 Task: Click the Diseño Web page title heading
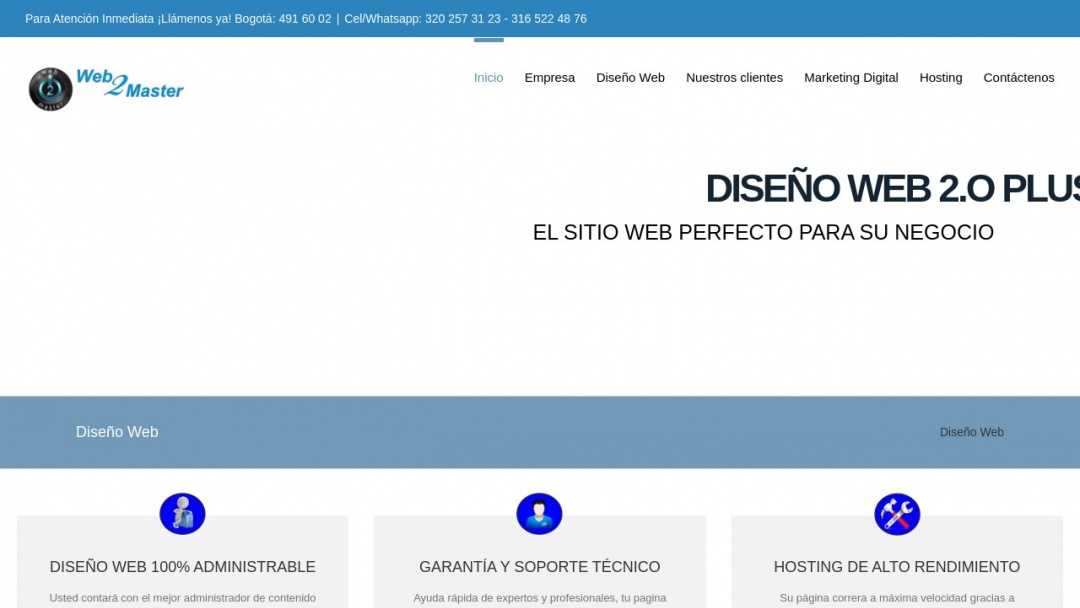pos(117,432)
